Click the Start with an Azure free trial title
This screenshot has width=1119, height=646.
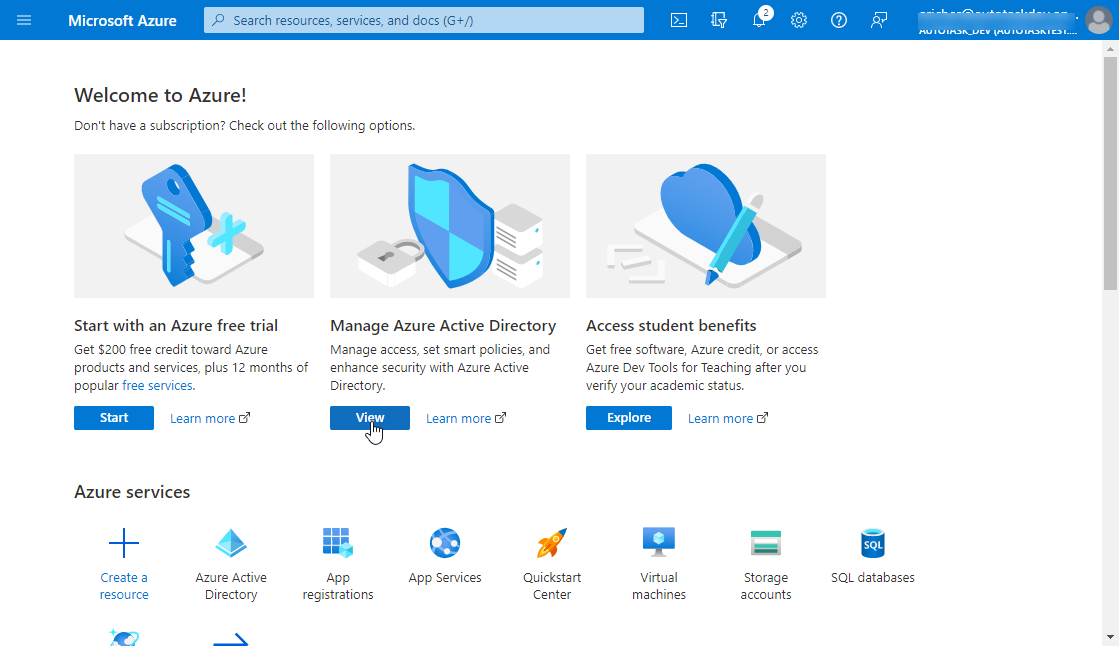176,325
